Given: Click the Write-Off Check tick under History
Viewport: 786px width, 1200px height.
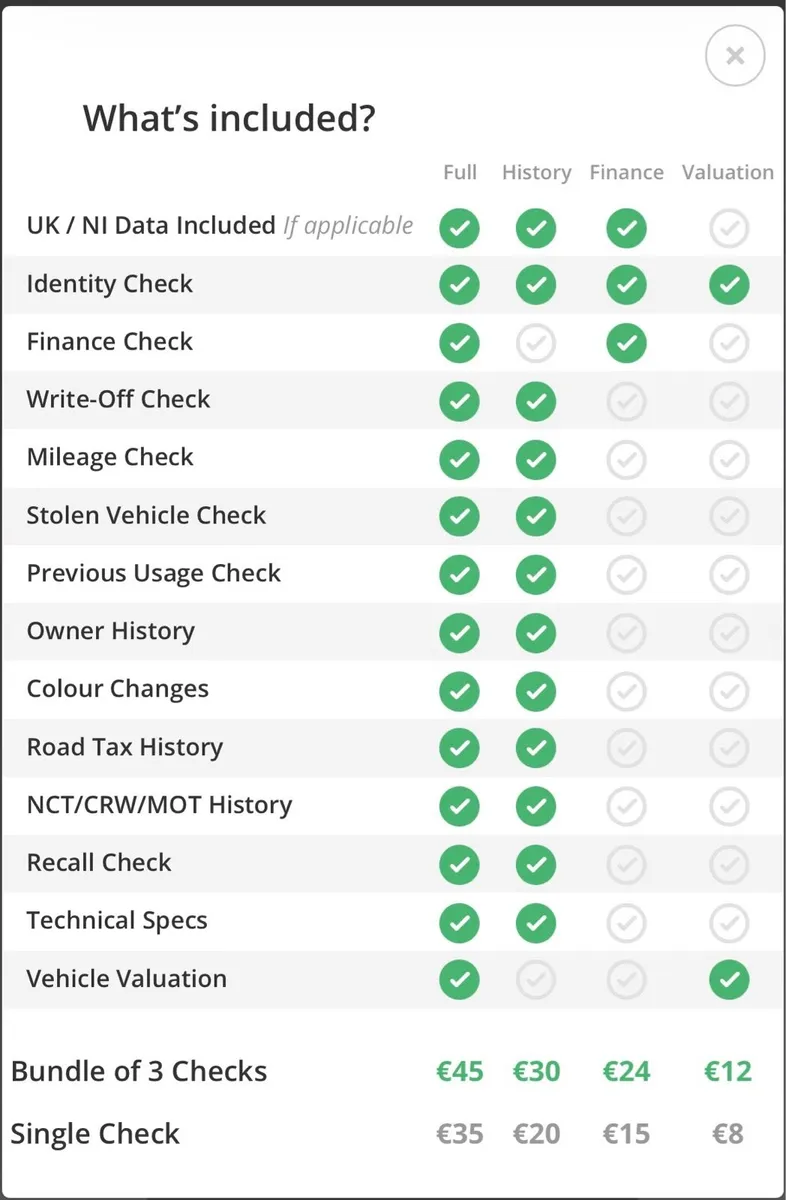Looking at the screenshot, I should pyautogui.click(x=536, y=401).
